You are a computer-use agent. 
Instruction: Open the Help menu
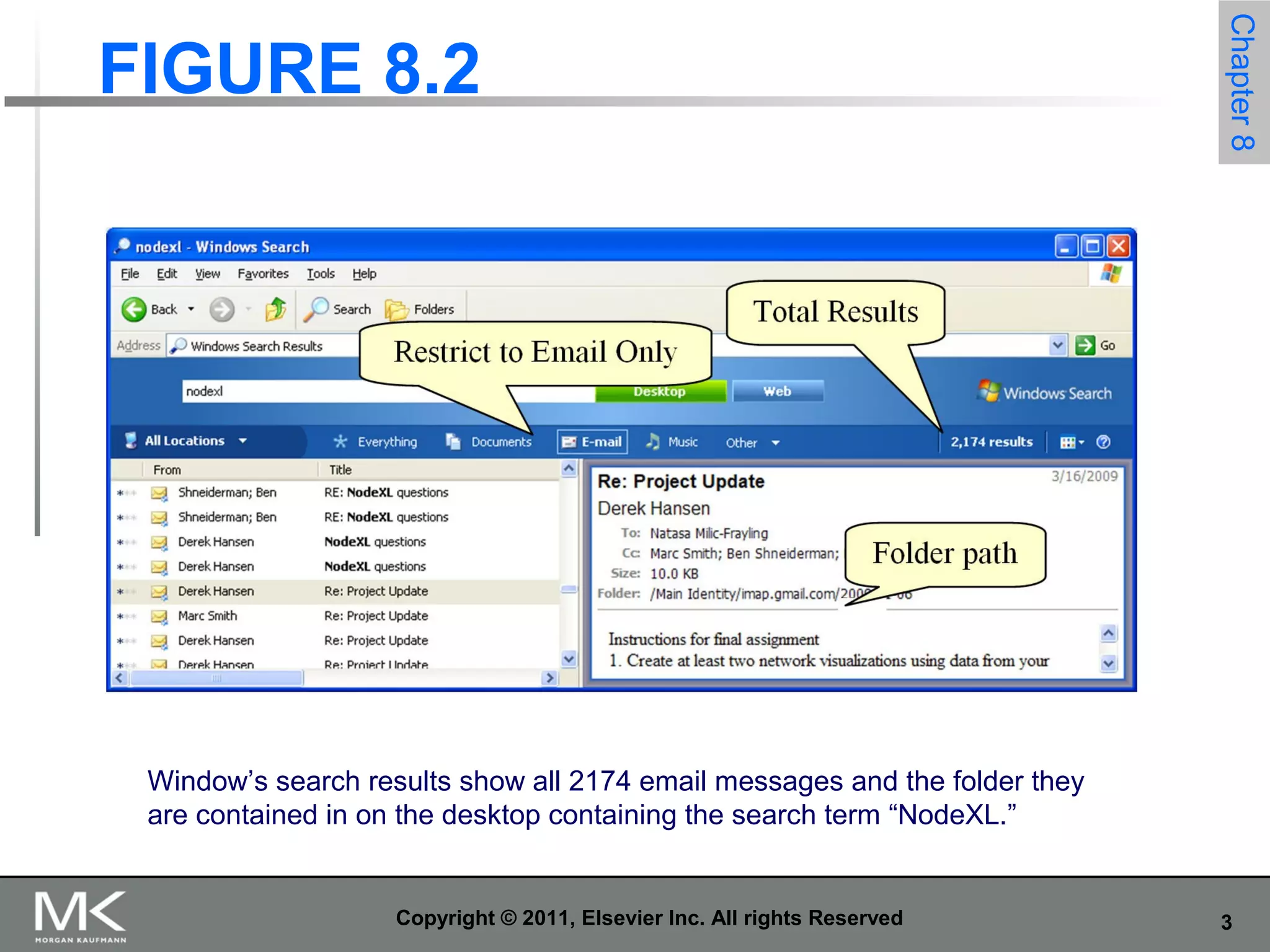click(x=365, y=273)
